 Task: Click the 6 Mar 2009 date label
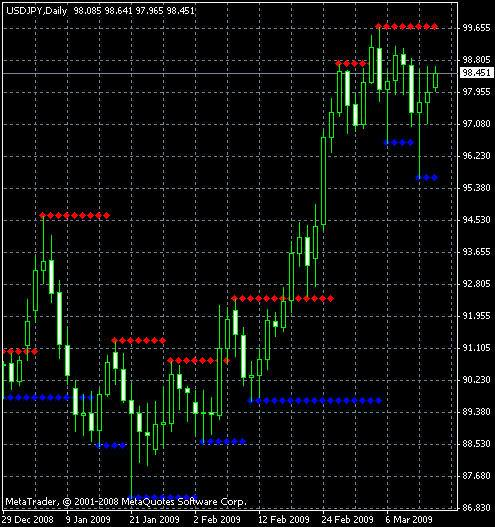tap(409, 520)
